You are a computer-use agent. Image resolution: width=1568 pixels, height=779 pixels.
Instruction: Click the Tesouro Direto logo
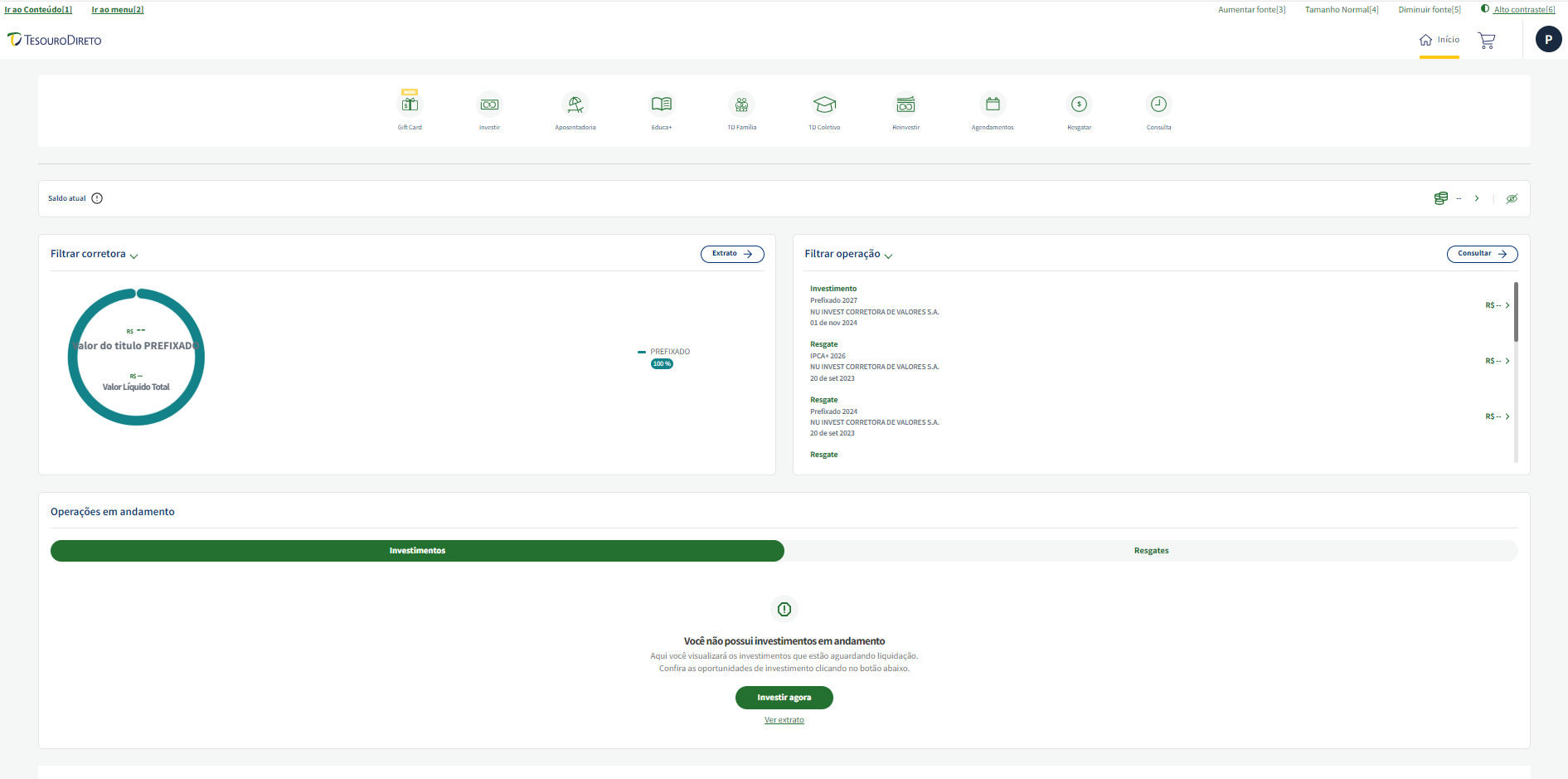point(55,40)
